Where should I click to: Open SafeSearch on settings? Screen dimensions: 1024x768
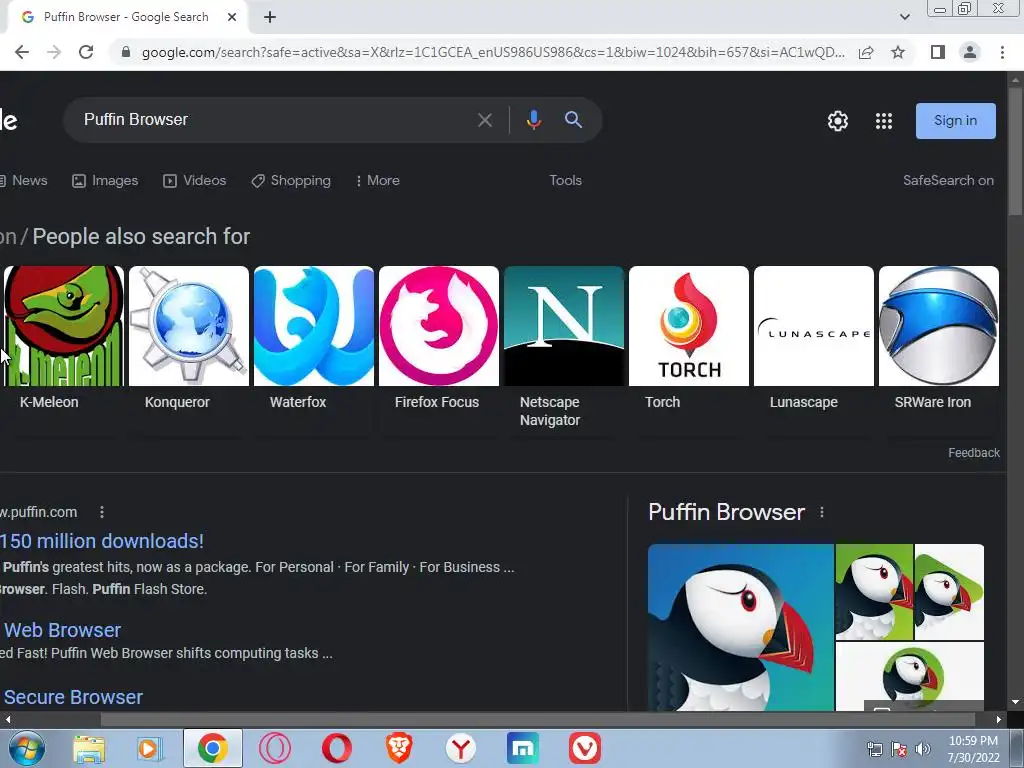pos(948,180)
